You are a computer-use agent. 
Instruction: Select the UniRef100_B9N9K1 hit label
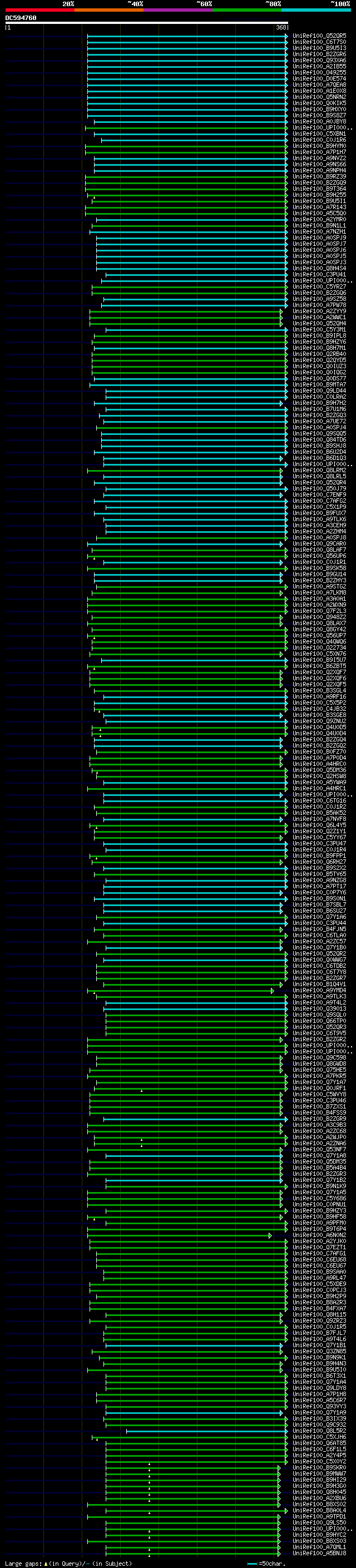pyautogui.click(x=319, y=1357)
